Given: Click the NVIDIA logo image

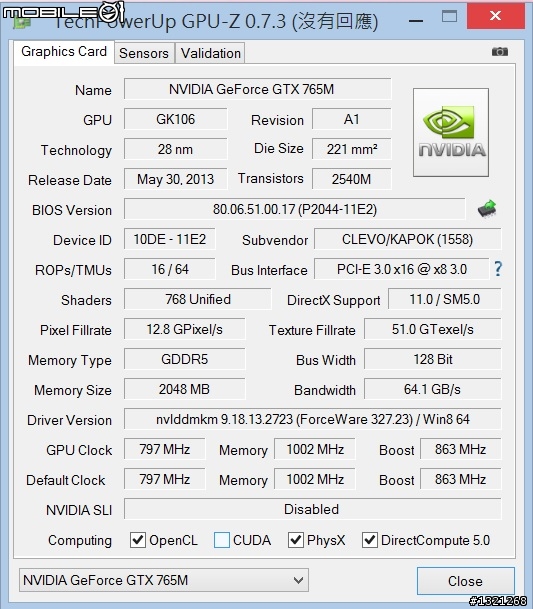Looking at the screenshot, I should coord(451,132).
